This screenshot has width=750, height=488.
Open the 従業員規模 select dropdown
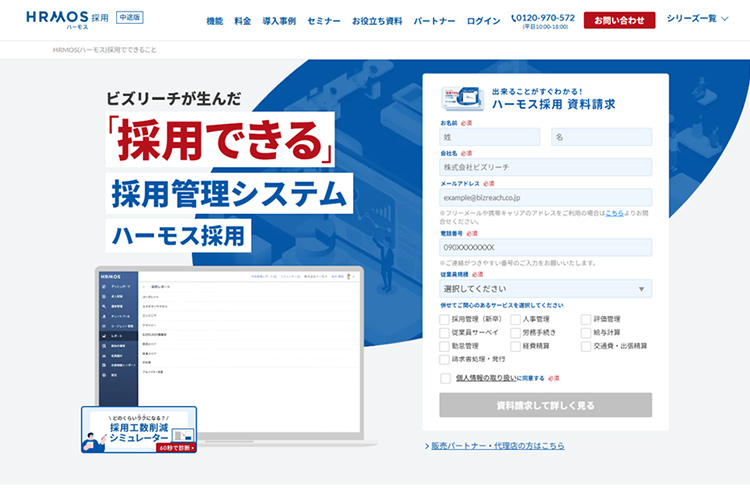[546, 288]
